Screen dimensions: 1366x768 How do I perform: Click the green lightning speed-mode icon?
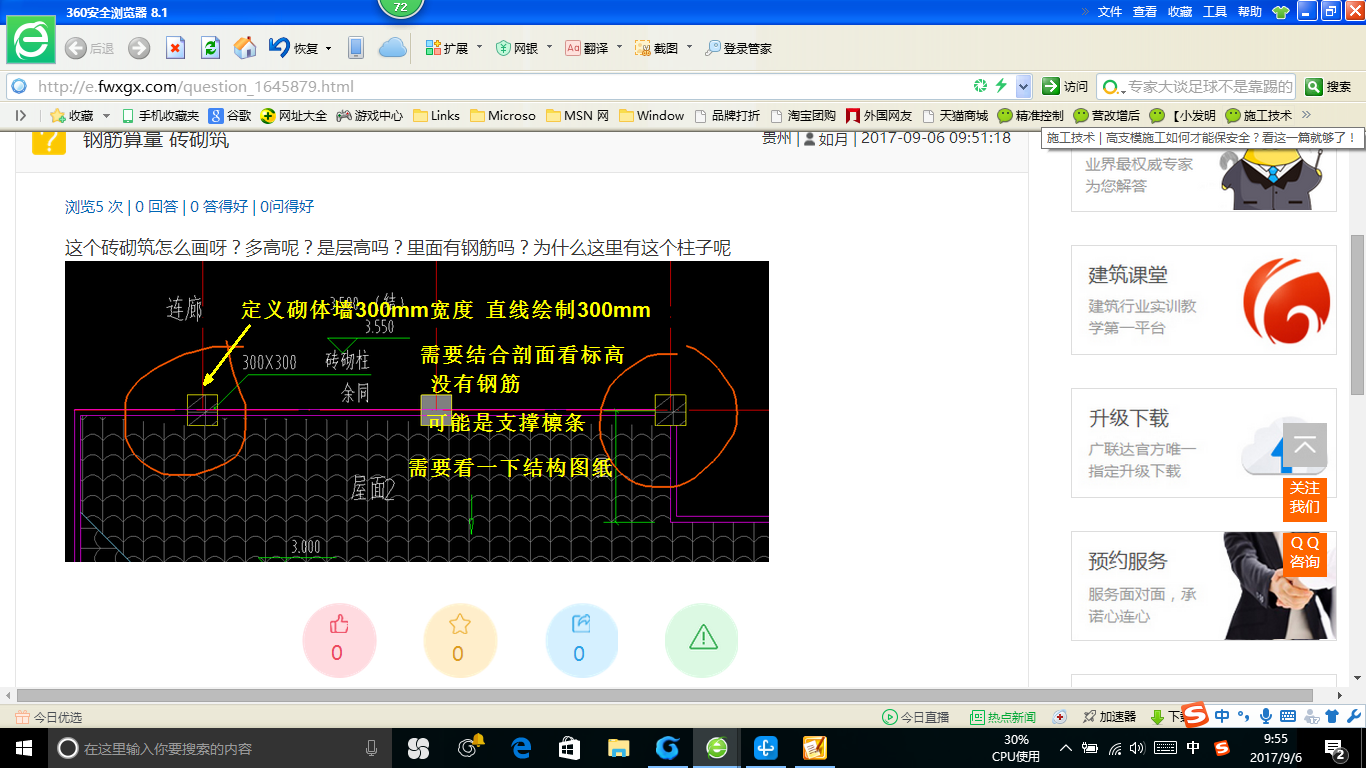(1001, 86)
